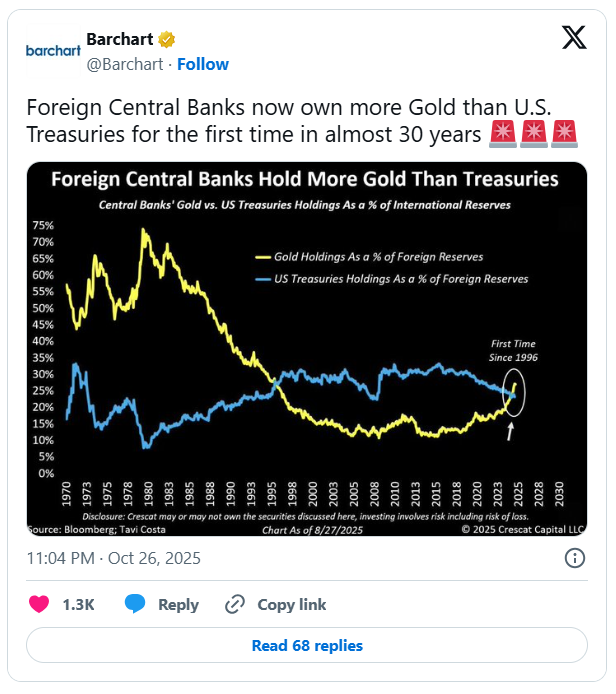
Task: Click the 'First Time Since 1996' annotation
Action: point(515,350)
